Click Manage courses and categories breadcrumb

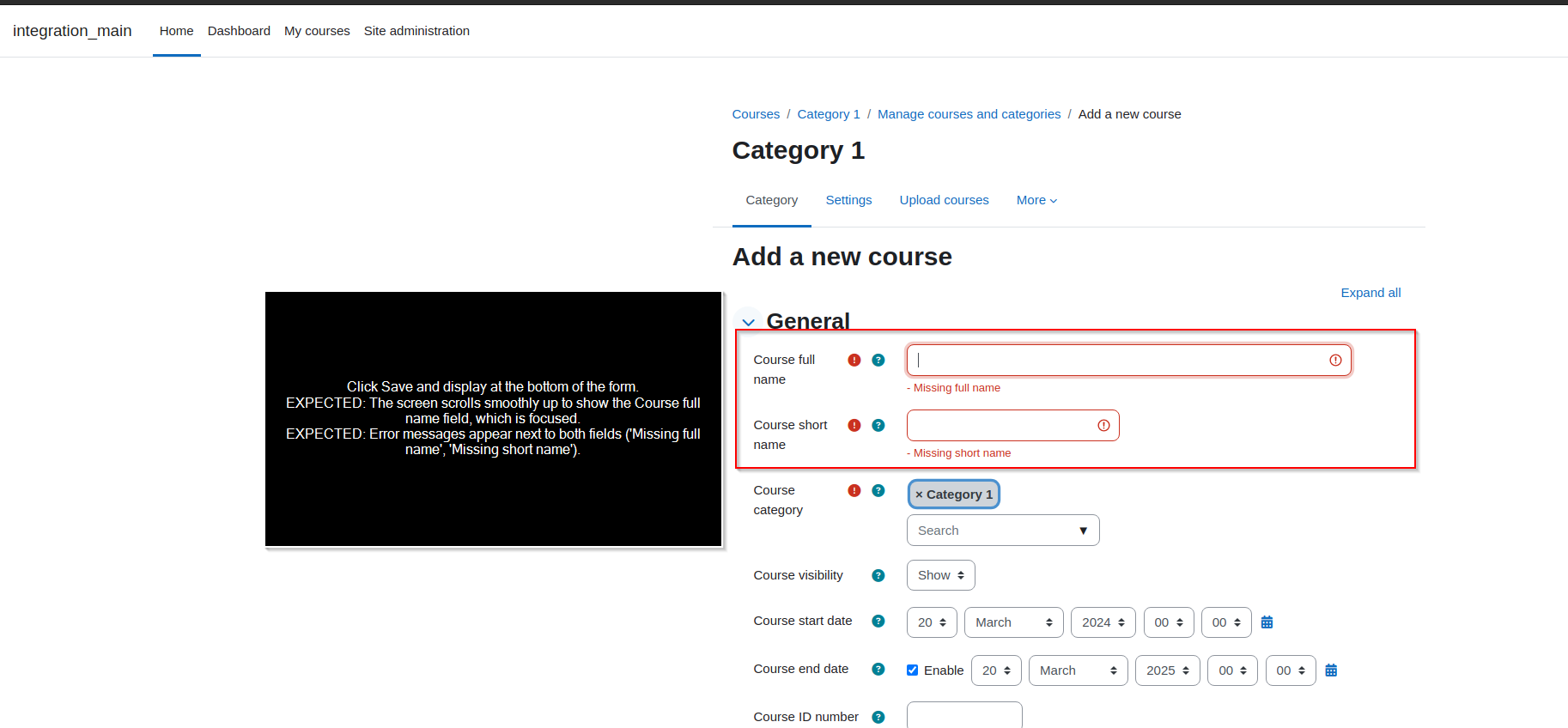coord(969,114)
